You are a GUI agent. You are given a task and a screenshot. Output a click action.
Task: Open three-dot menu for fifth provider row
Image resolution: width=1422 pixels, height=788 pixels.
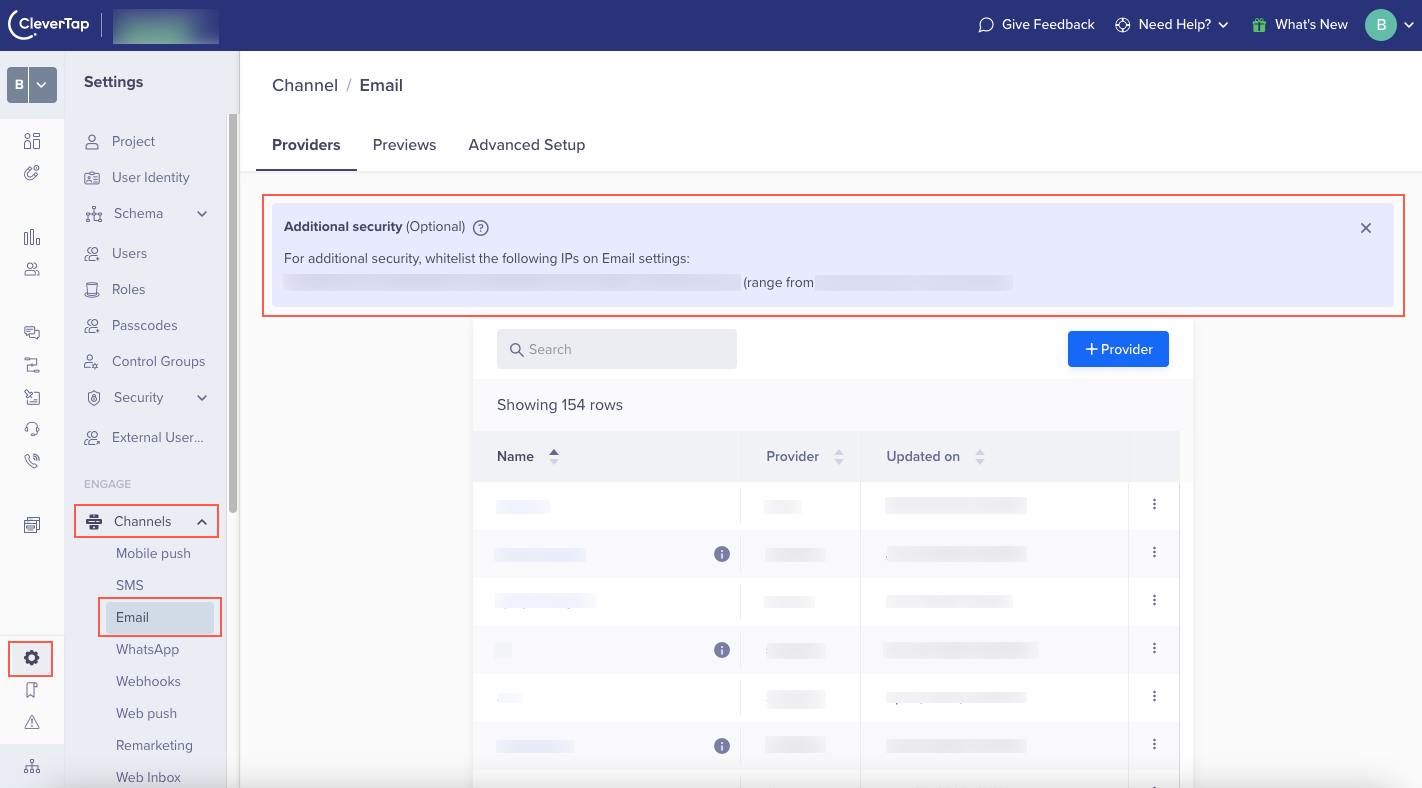tap(1154, 696)
